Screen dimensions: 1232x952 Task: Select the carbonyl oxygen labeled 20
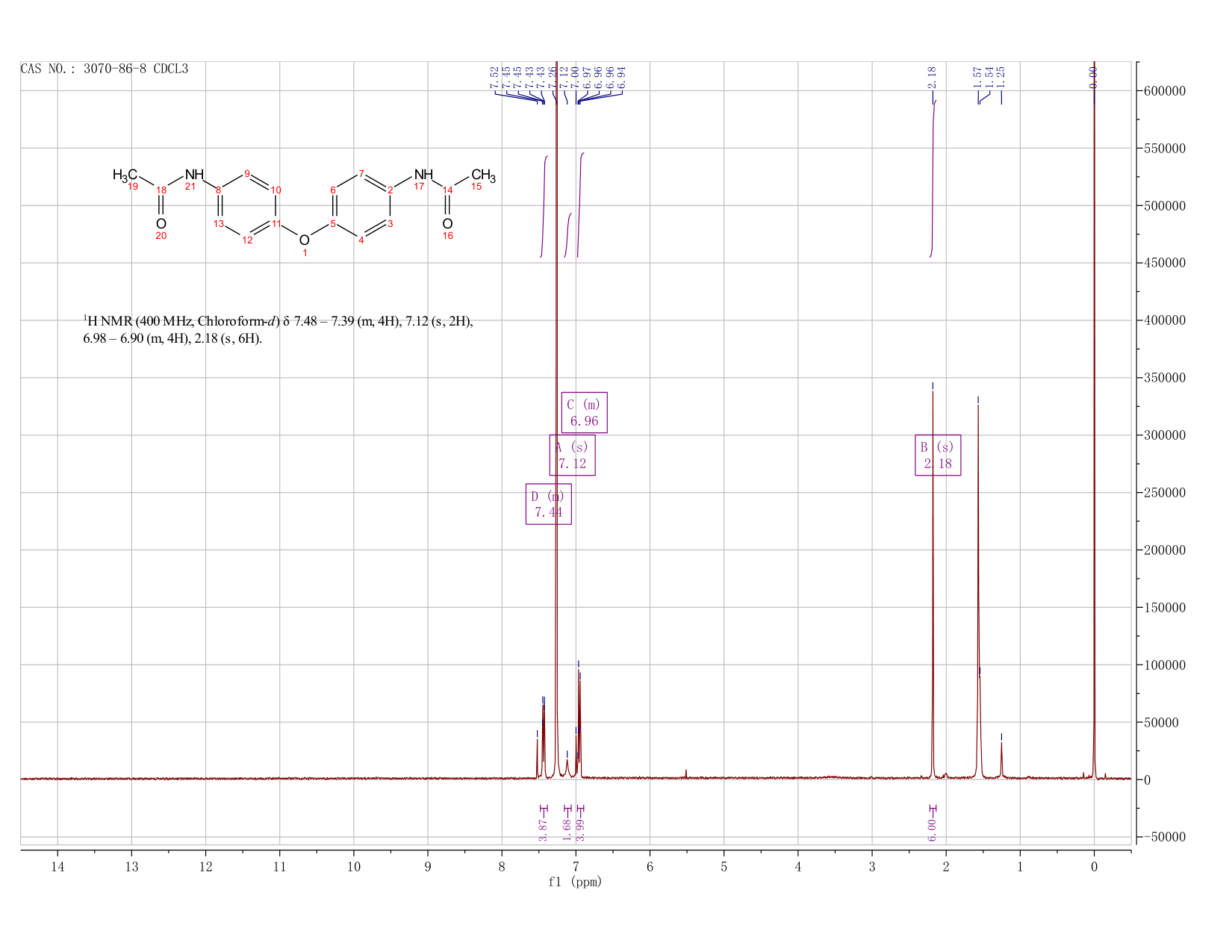point(161,224)
